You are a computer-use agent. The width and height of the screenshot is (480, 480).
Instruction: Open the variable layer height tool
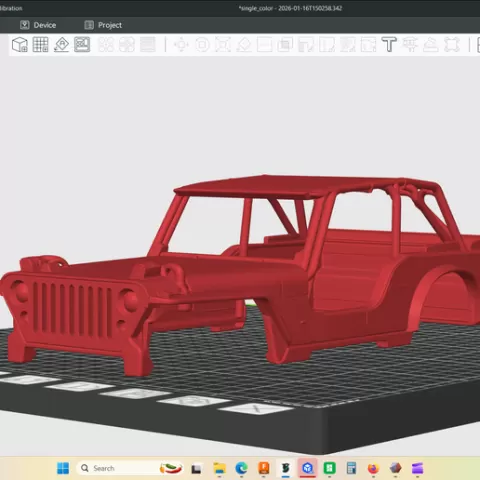[148, 44]
